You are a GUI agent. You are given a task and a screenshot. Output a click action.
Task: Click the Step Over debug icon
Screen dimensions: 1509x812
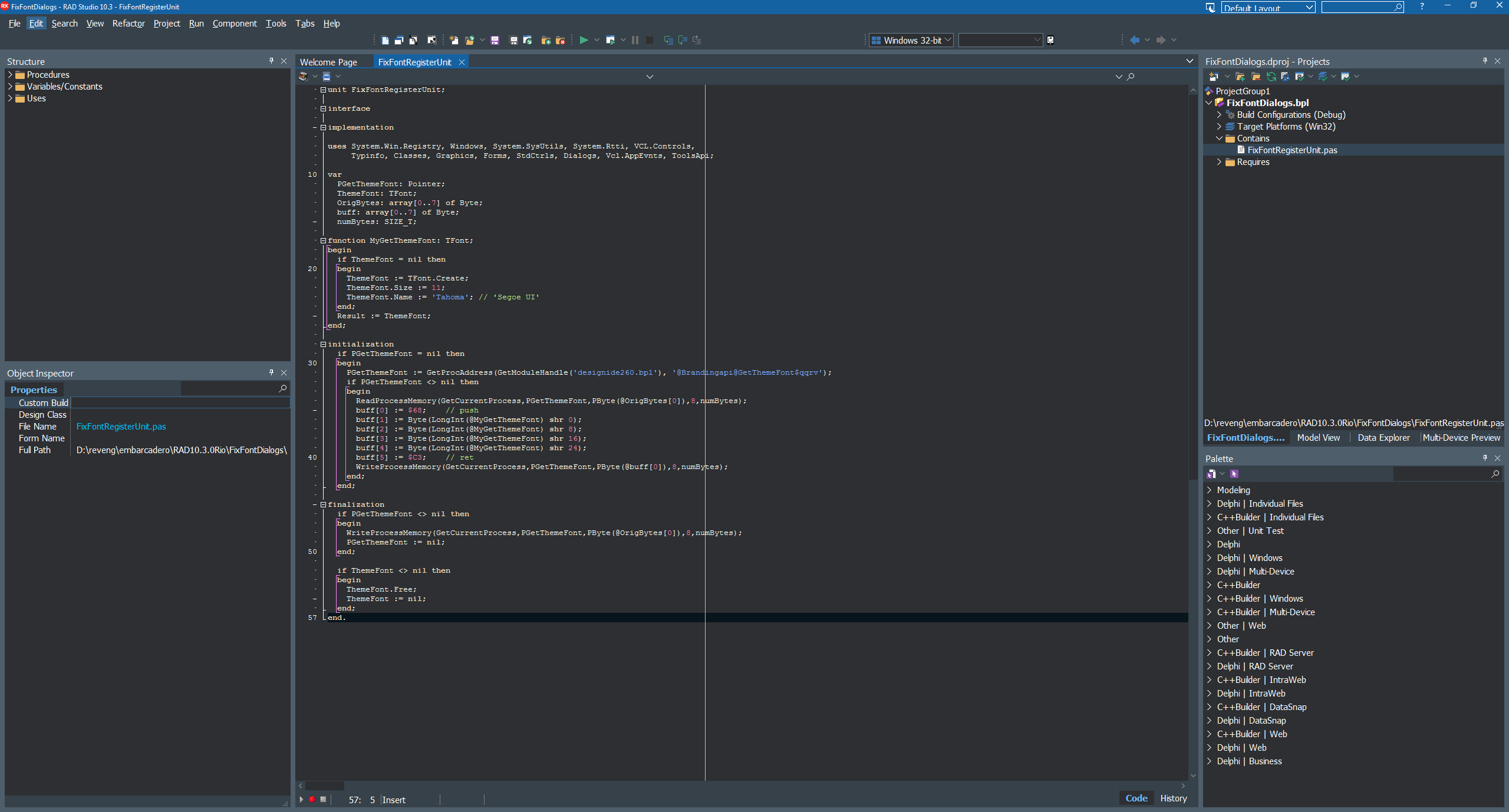click(x=683, y=40)
